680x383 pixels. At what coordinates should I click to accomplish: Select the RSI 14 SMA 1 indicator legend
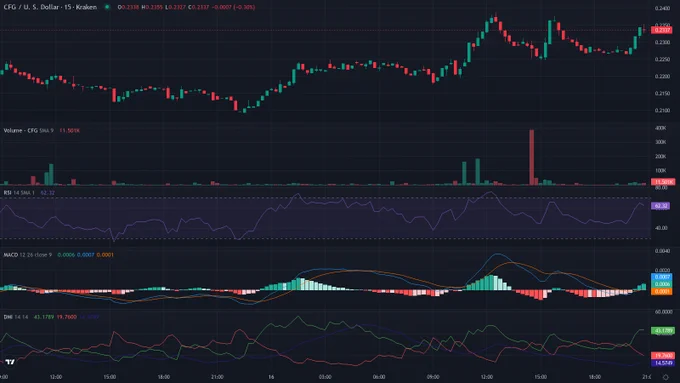click(x=19, y=193)
